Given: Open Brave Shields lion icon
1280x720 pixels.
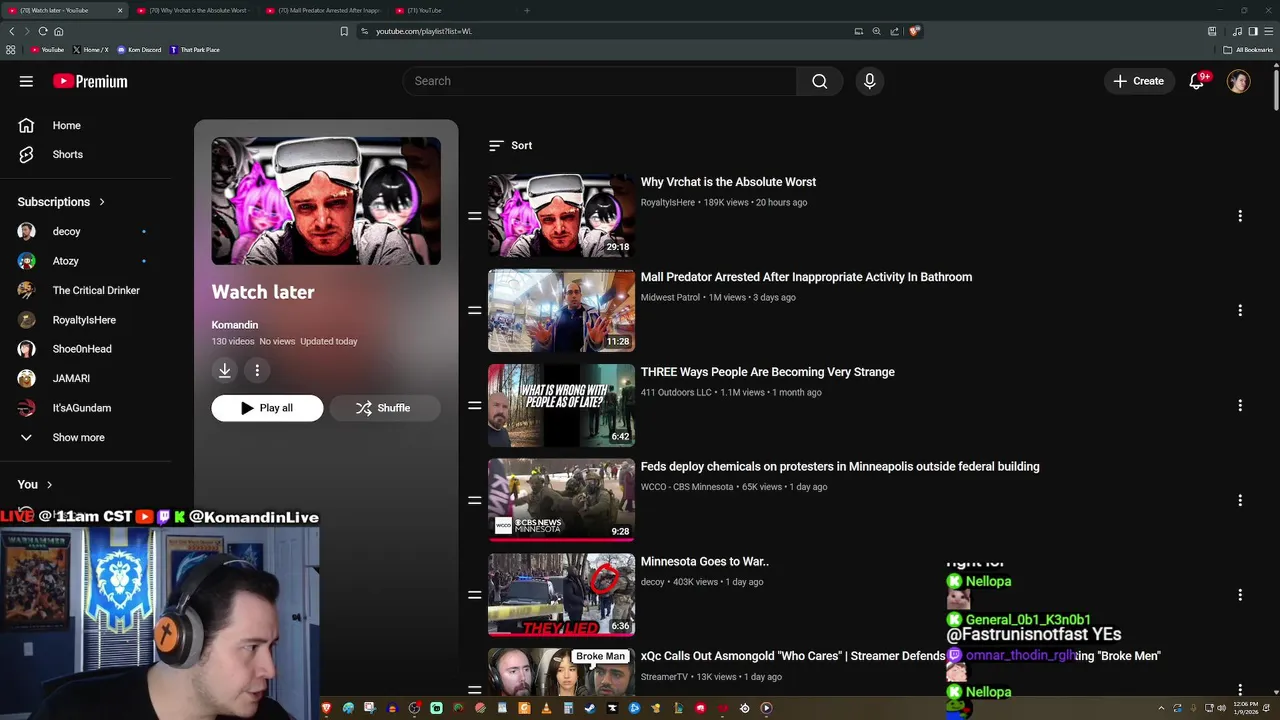Looking at the screenshot, I should [914, 31].
